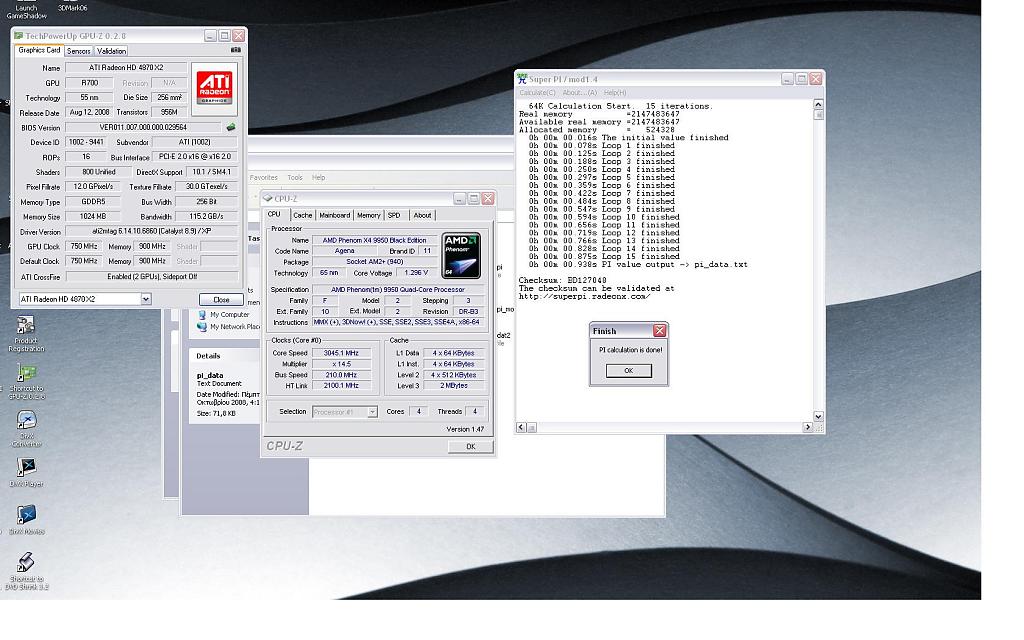Viewport: 1024px width, 640px height.
Task: Open the Calculate(C) menu in Super PI
Action: pyautogui.click(x=537, y=93)
